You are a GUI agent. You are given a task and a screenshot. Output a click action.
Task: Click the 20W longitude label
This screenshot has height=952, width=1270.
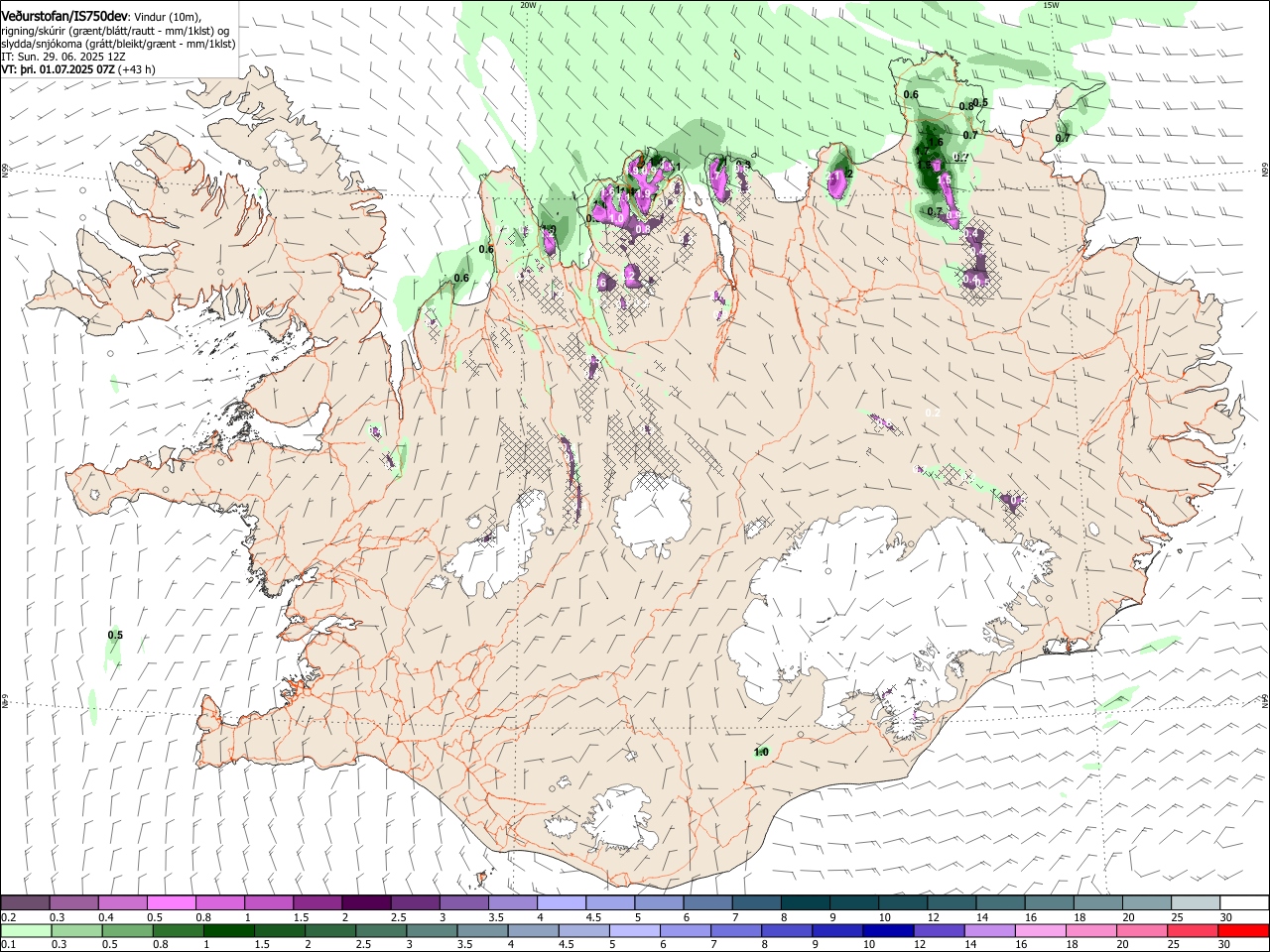coord(528,5)
